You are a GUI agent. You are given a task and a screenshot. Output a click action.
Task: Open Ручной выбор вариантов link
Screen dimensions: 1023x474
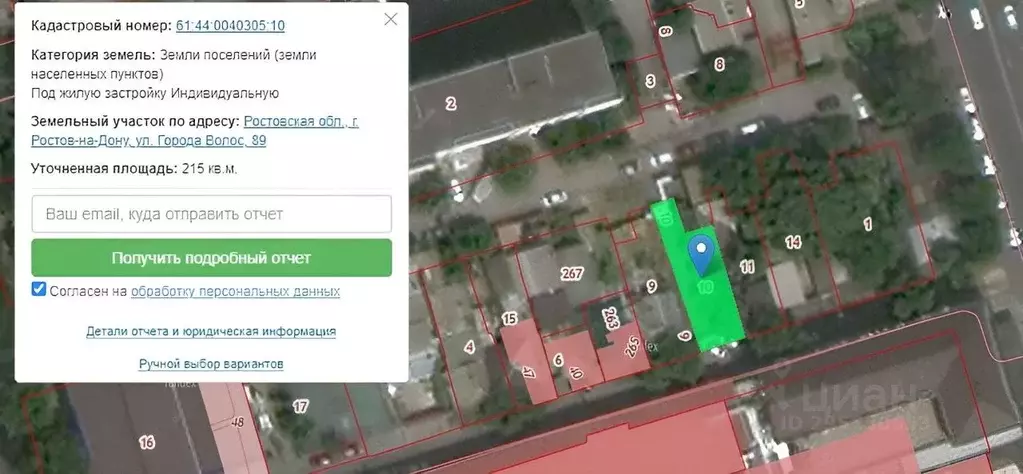(211, 364)
